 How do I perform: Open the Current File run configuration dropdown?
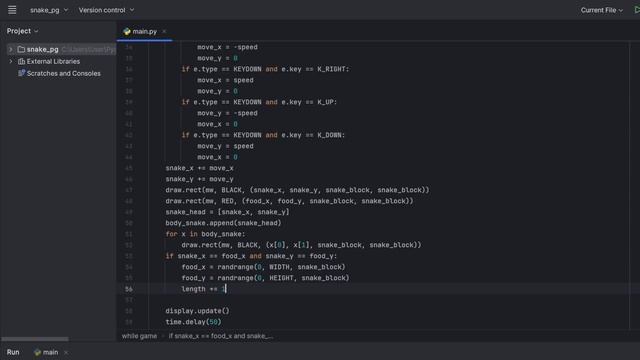point(602,10)
